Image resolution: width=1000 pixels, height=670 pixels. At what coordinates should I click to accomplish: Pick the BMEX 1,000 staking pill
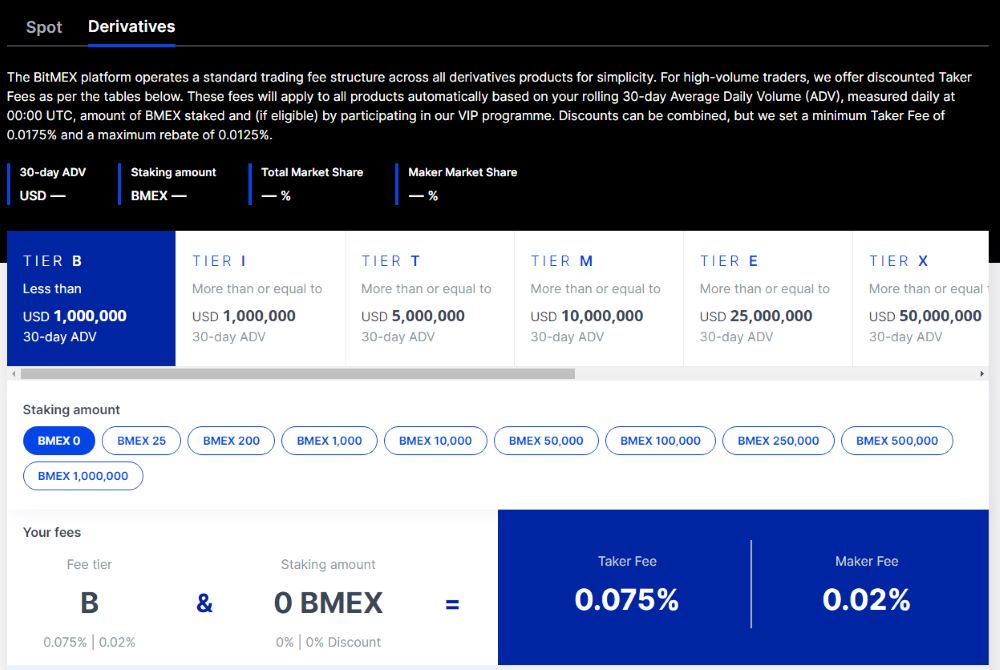coord(329,441)
